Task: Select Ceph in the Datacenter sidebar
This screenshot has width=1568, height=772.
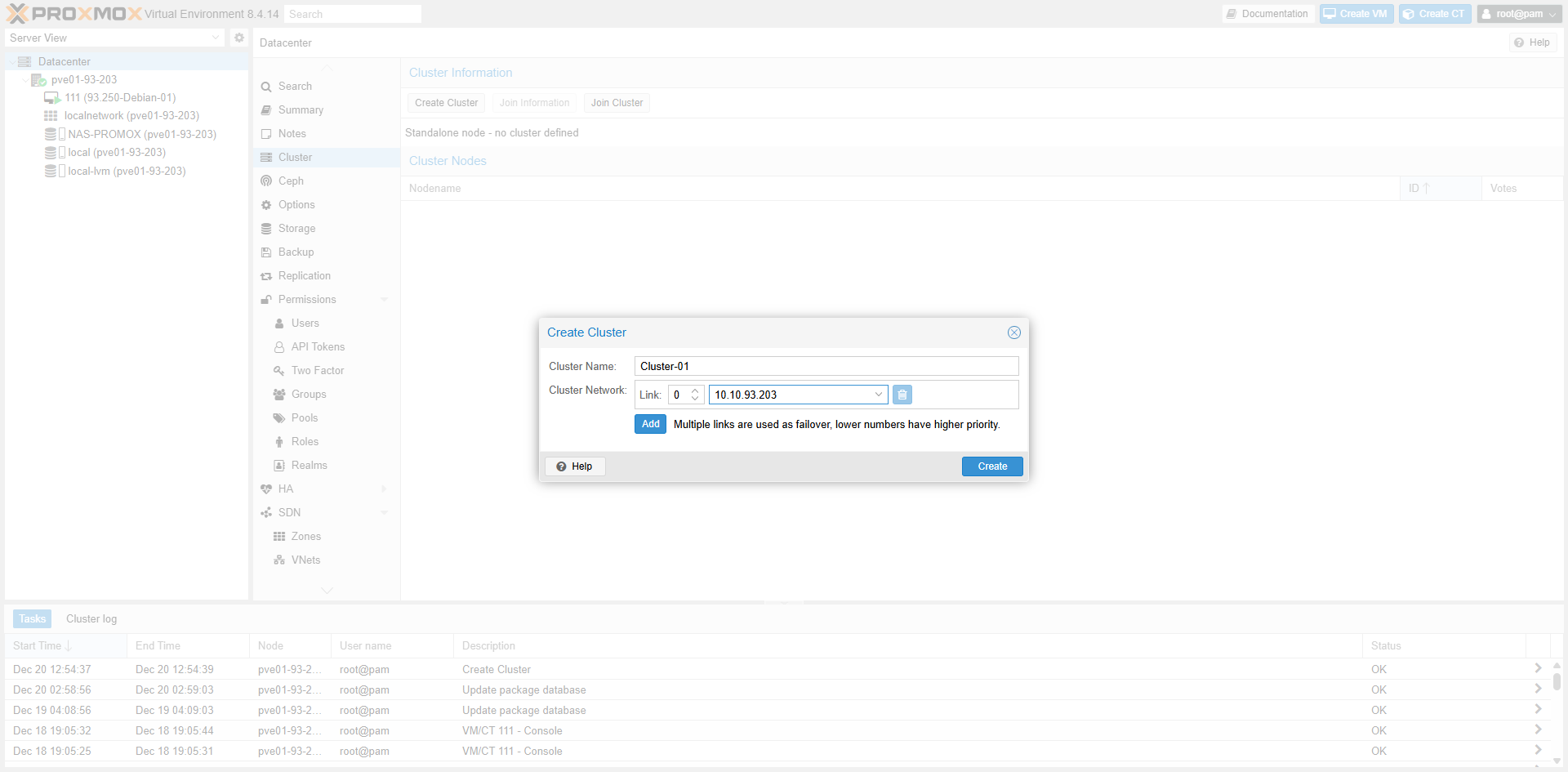Action: coord(291,181)
